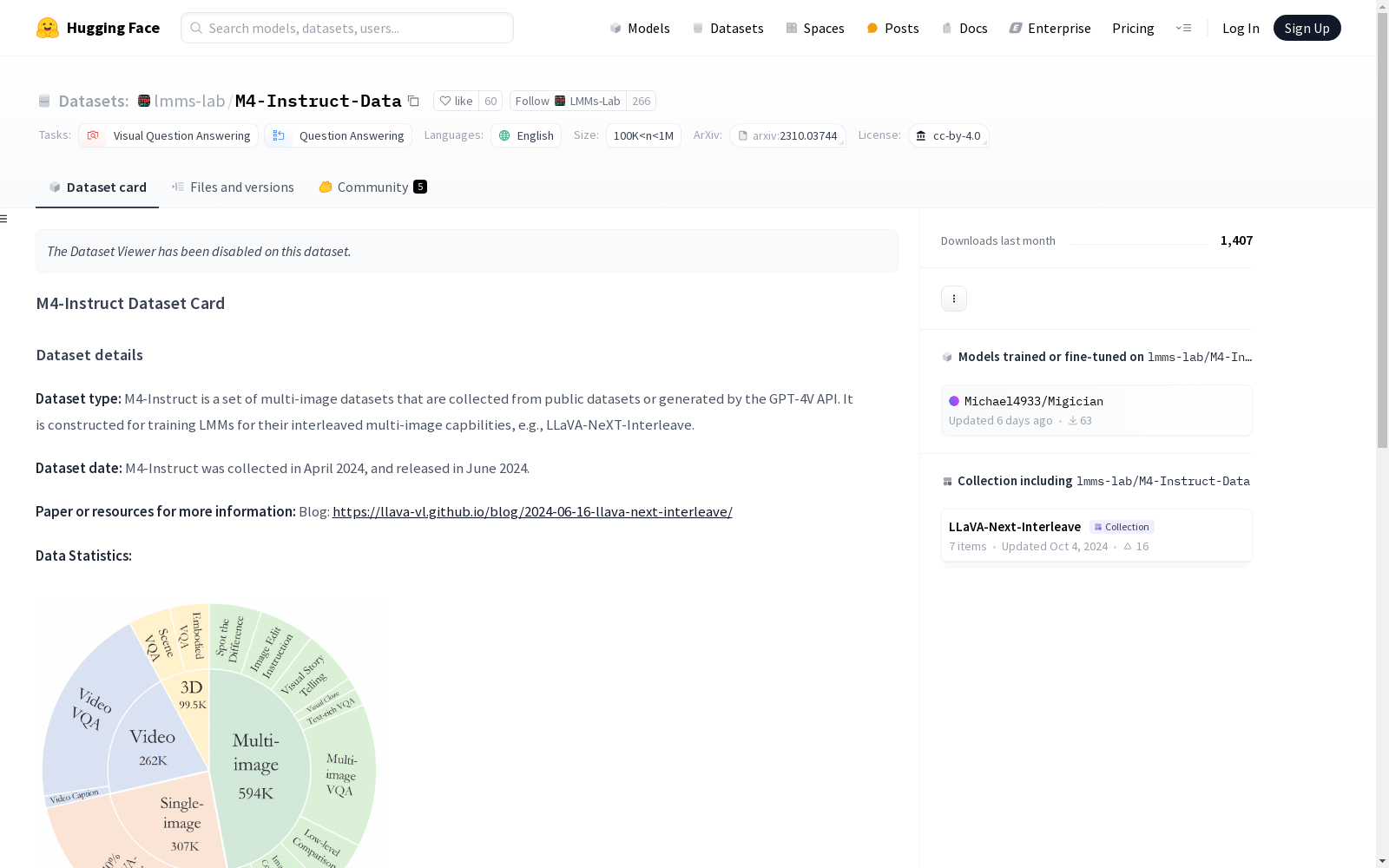This screenshot has width=1389, height=868.
Task: Click the 'Dataset date:' label
Action: (79, 469)
